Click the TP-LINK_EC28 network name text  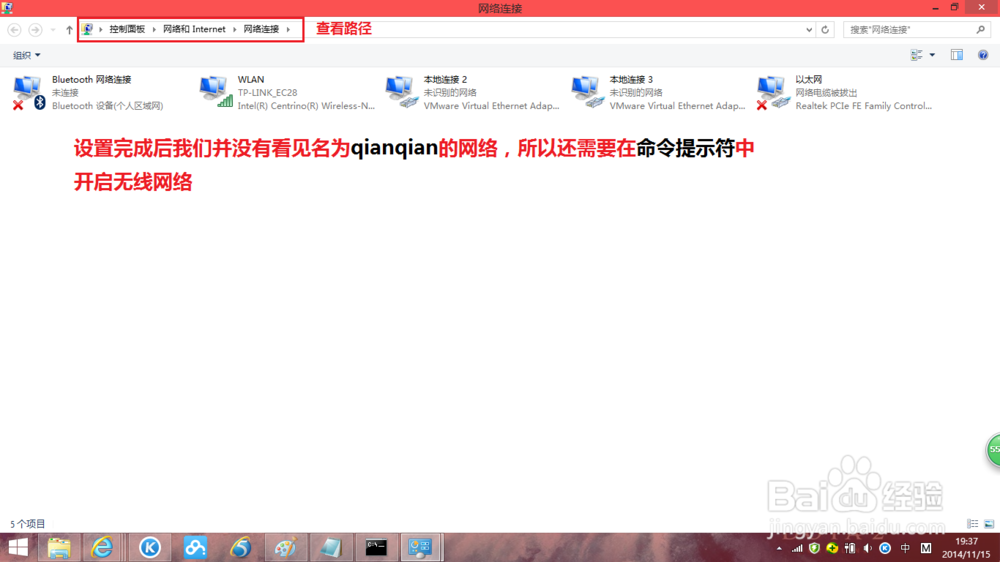[x=267, y=92]
